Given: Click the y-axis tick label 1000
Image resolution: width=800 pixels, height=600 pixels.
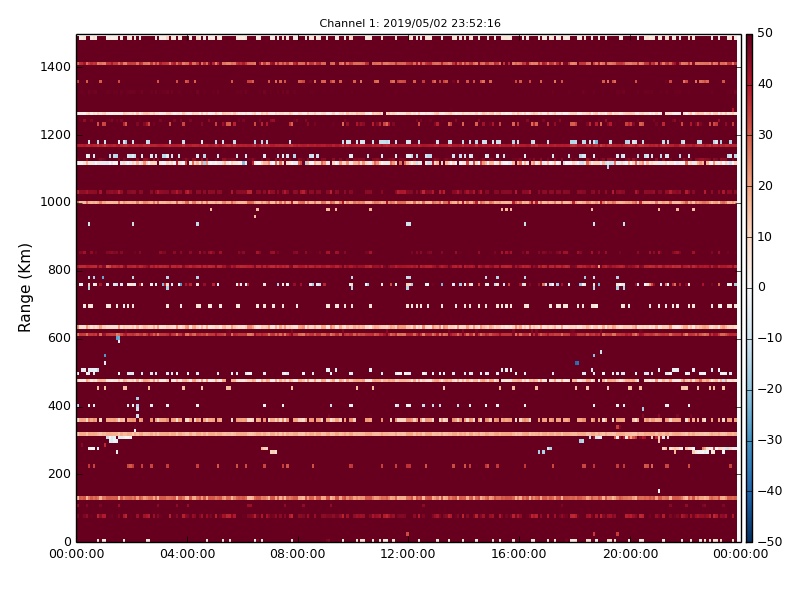Looking at the screenshot, I should (56, 202).
